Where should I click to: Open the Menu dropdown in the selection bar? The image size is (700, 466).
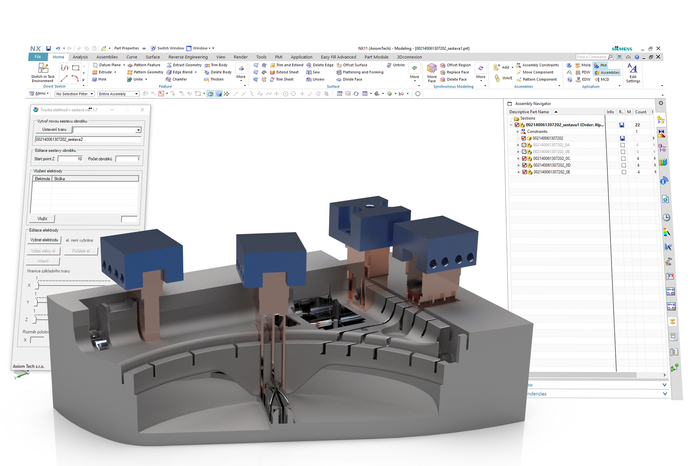tap(39, 94)
